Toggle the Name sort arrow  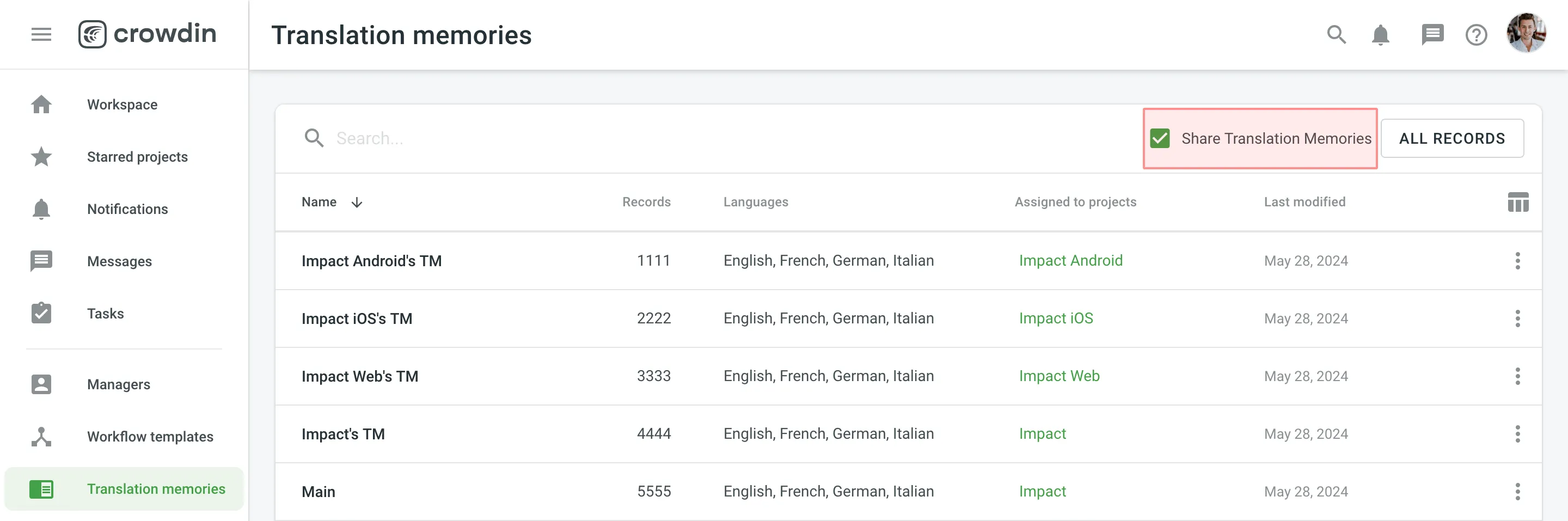pyautogui.click(x=357, y=202)
